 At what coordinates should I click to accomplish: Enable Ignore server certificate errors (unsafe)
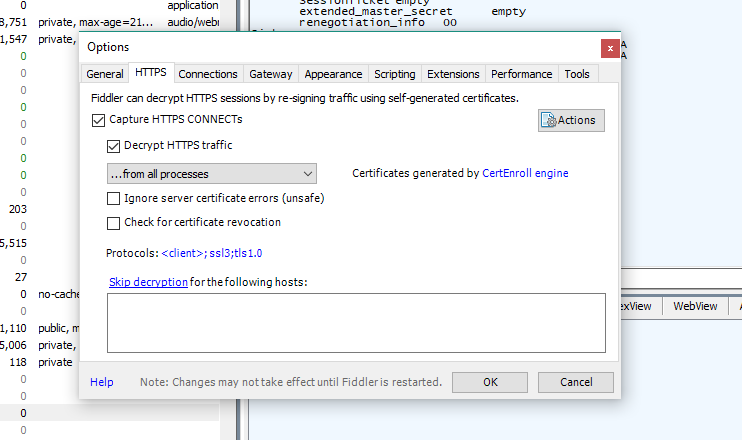114,198
